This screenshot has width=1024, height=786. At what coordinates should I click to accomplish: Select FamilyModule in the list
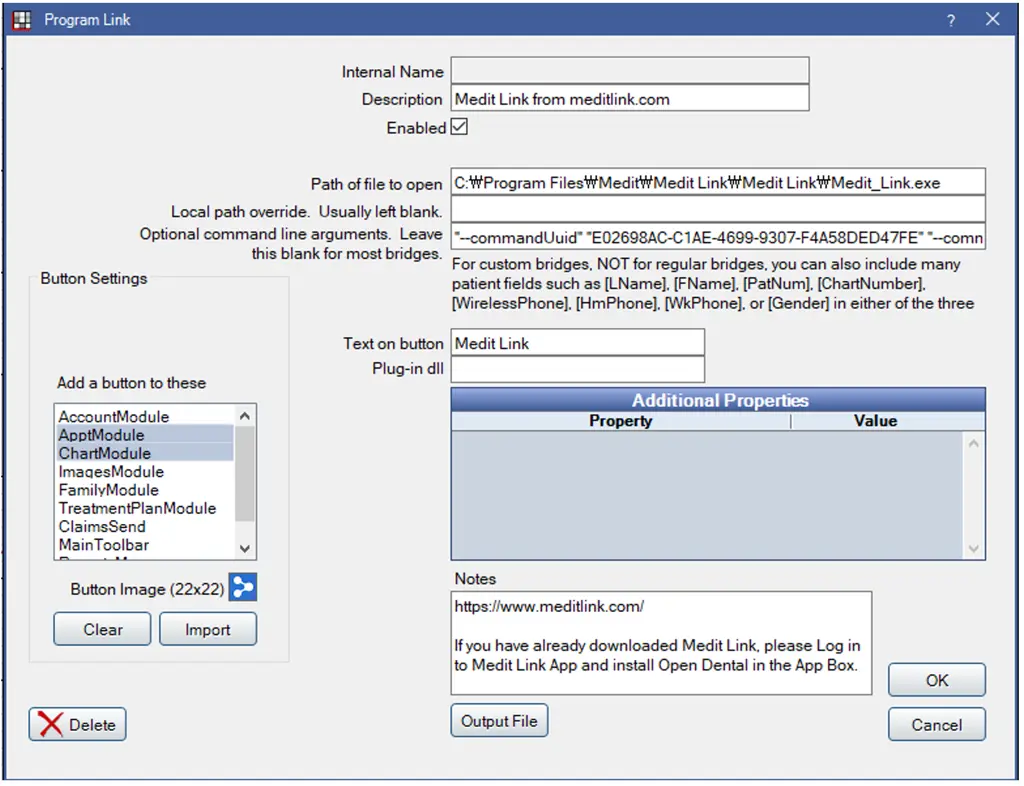pos(145,490)
